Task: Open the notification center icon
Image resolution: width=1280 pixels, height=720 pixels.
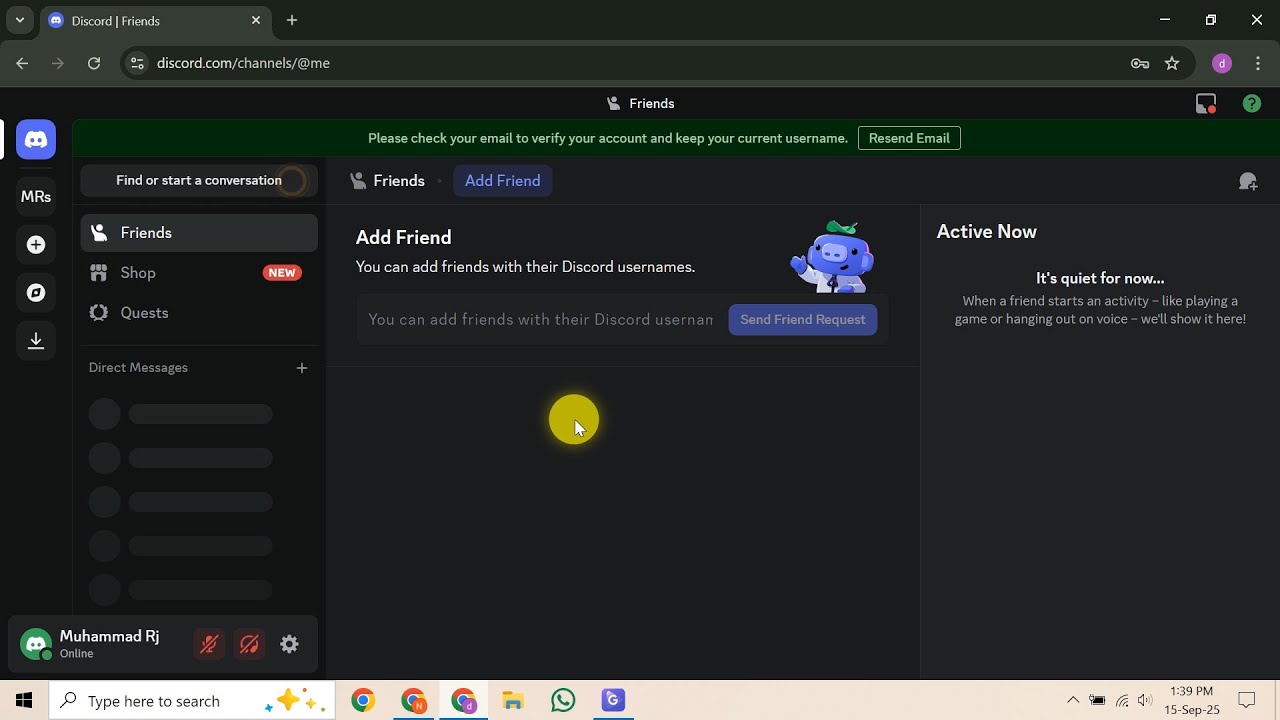Action: tap(1247, 701)
